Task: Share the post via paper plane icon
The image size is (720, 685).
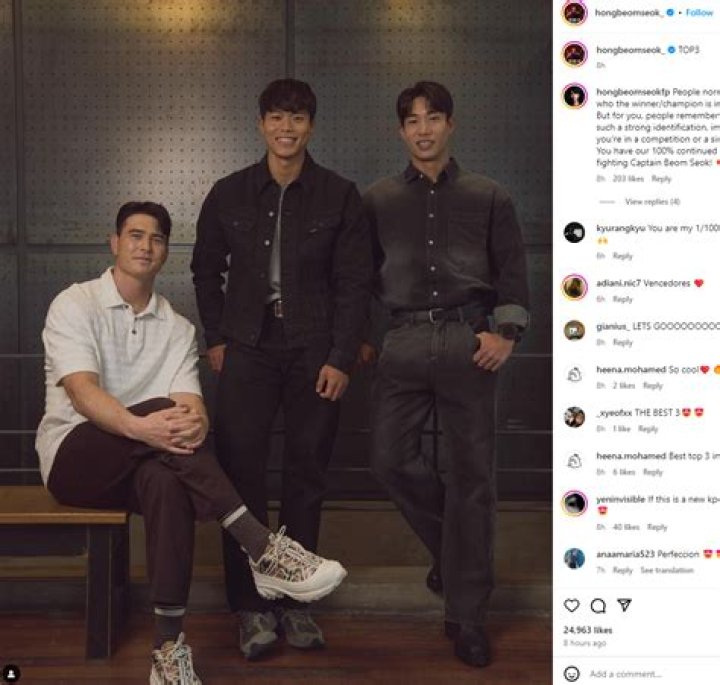Action: point(624,605)
